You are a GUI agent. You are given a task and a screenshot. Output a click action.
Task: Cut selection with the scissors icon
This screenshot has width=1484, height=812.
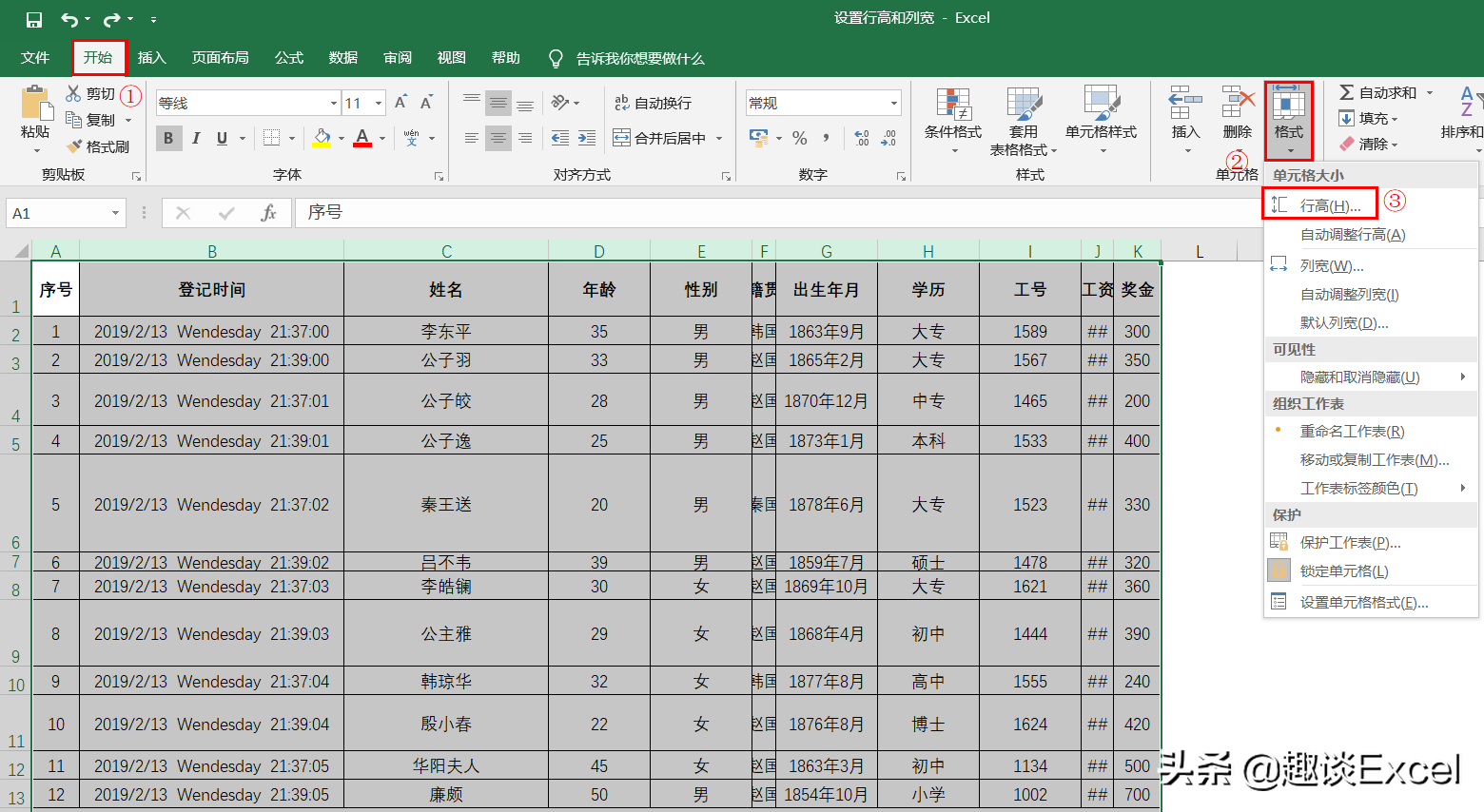coord(73,93)
